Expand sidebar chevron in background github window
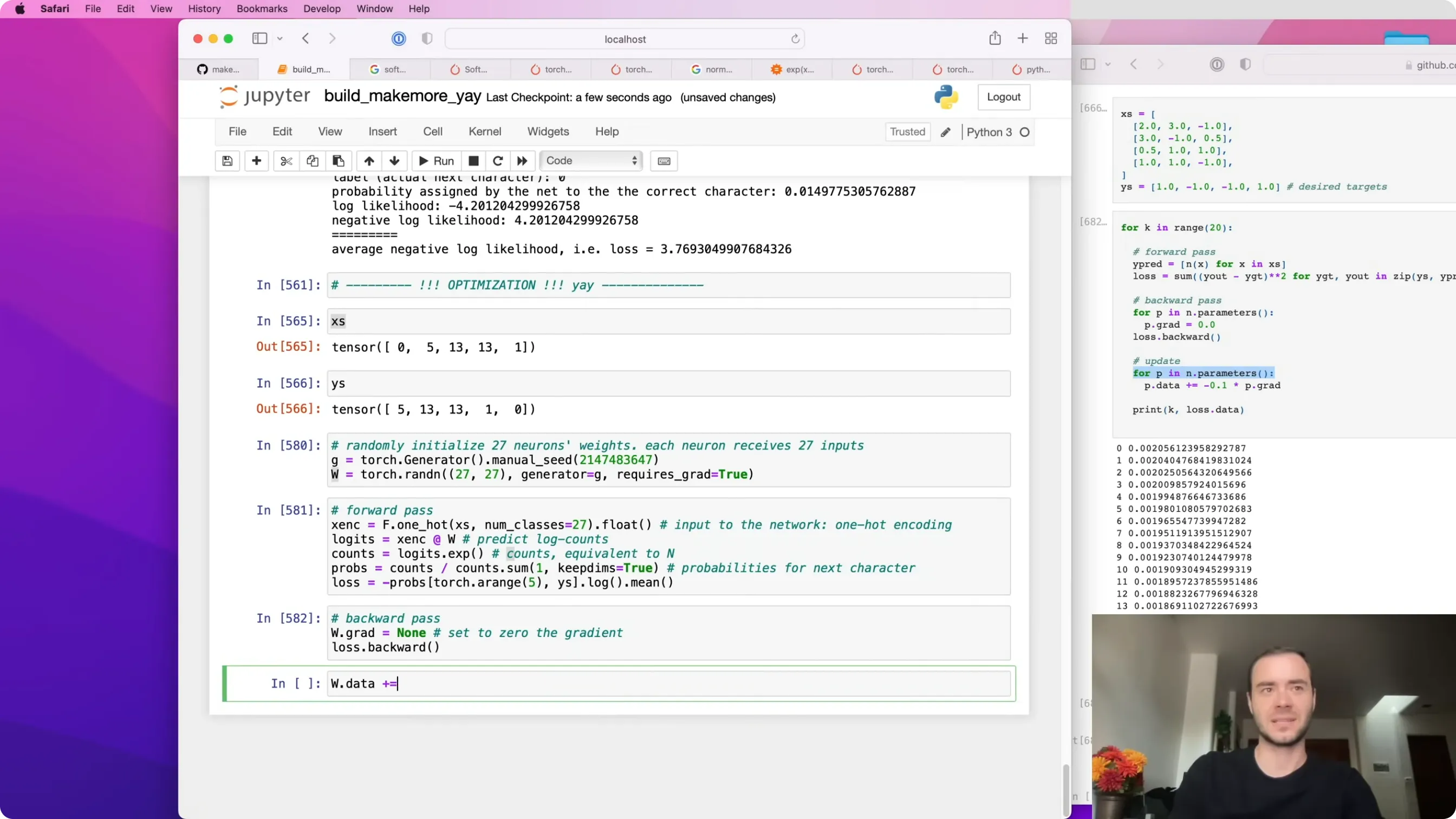The width and height of the screenshot is (1456, 819). pyautogui.click(x=1108, y=64)
